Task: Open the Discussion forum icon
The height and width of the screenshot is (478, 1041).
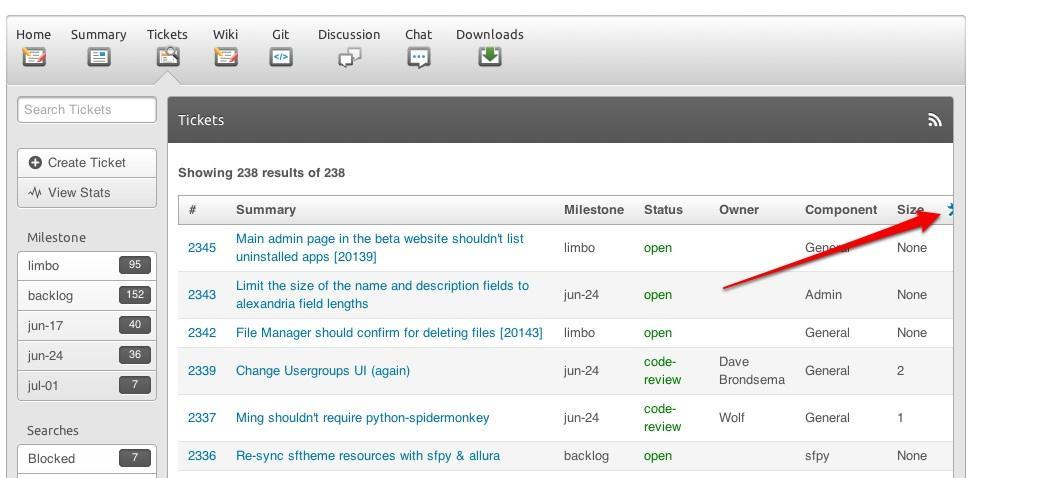Action: 349,57
